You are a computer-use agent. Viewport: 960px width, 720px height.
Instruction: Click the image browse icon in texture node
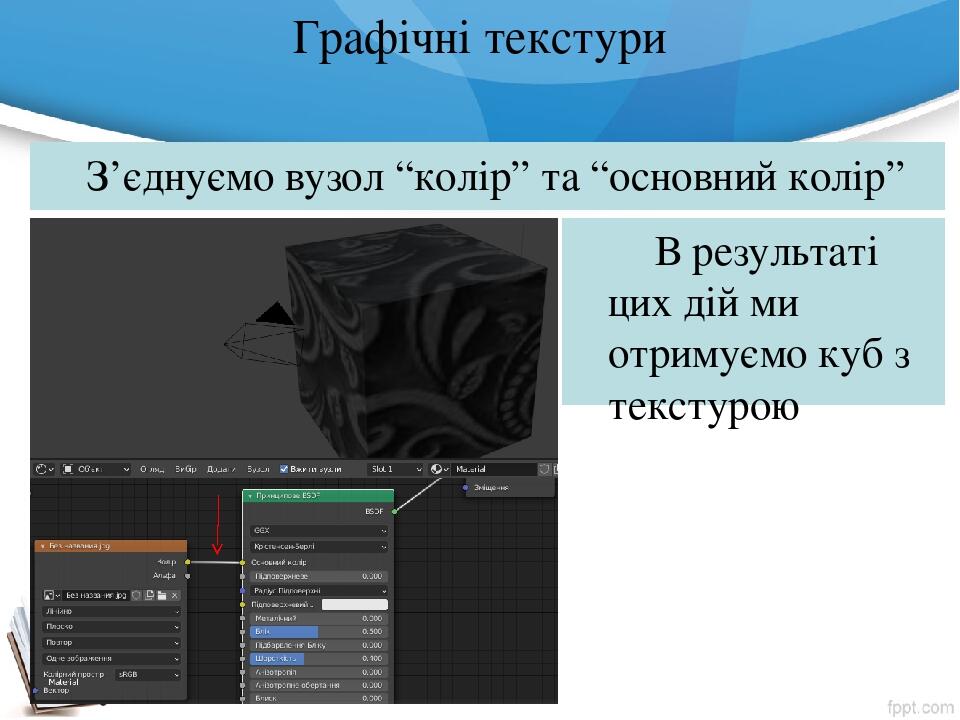pos(52,596)
